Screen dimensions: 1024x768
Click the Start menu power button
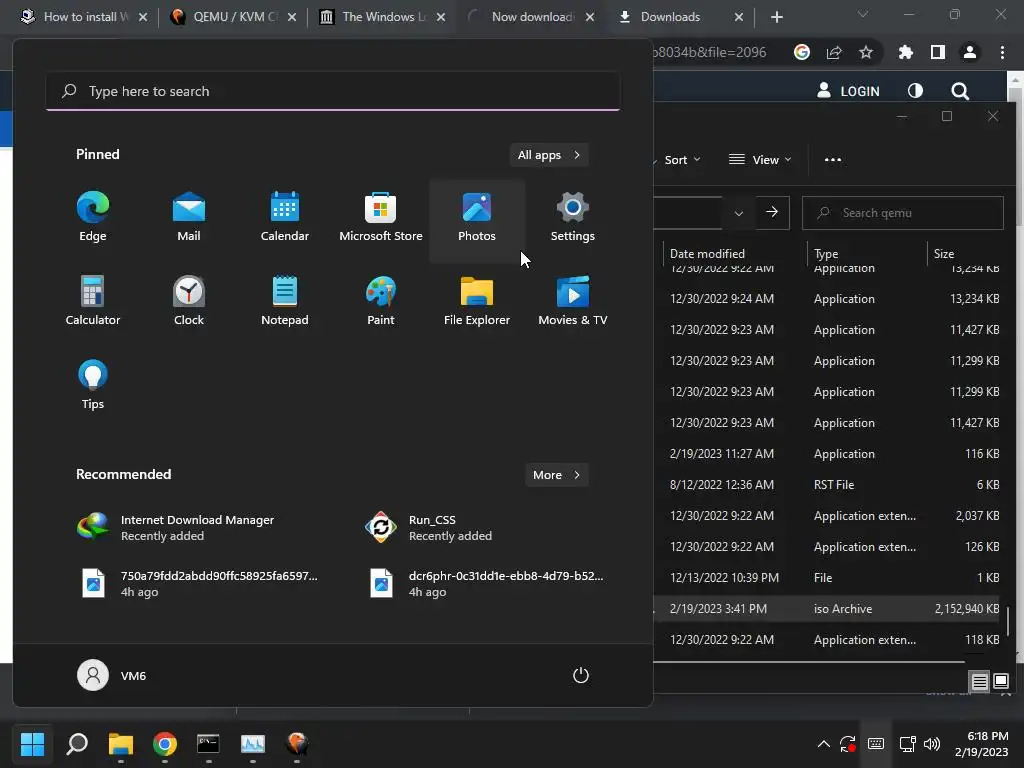581,675
